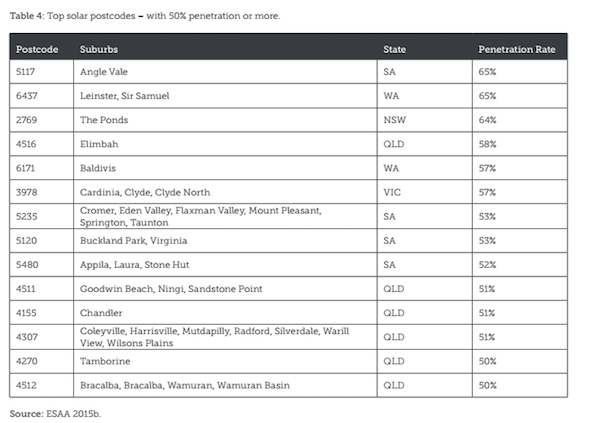Select postcode 5480 cell
590x423 pixels.
[41, 265]
